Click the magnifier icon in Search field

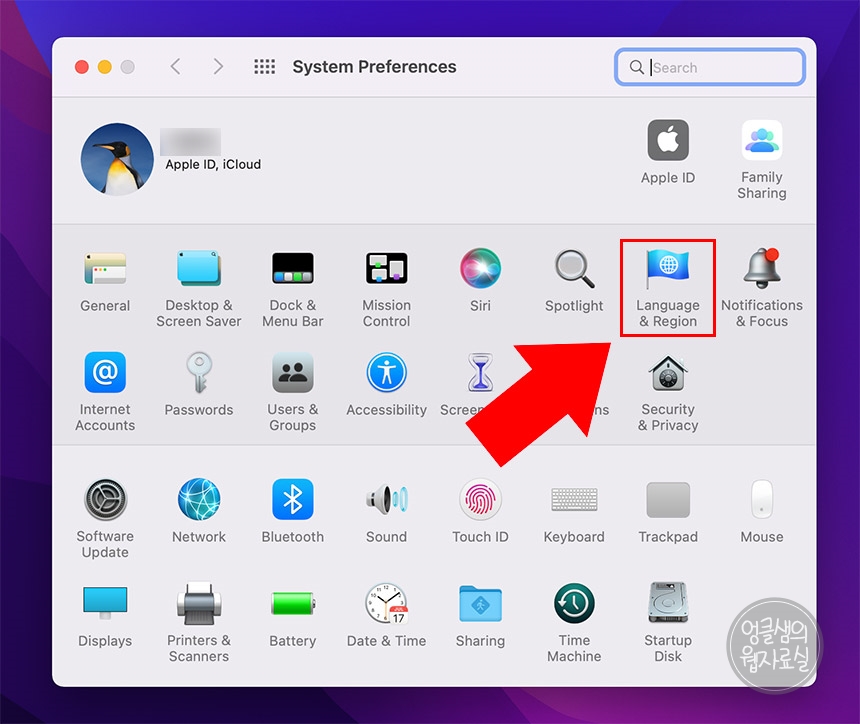(x=636, y=67)
